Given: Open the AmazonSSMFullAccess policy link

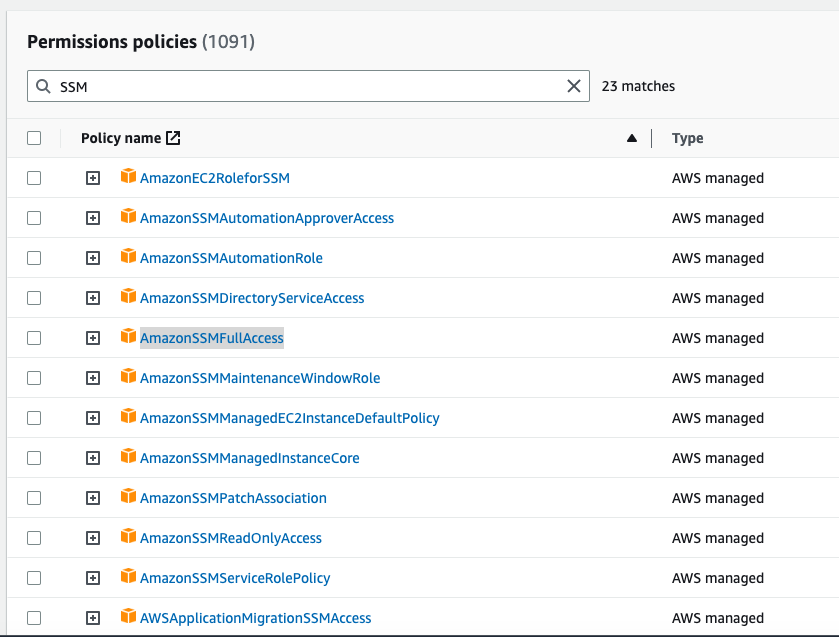Looking at the screenshot, I should point(211,338).
